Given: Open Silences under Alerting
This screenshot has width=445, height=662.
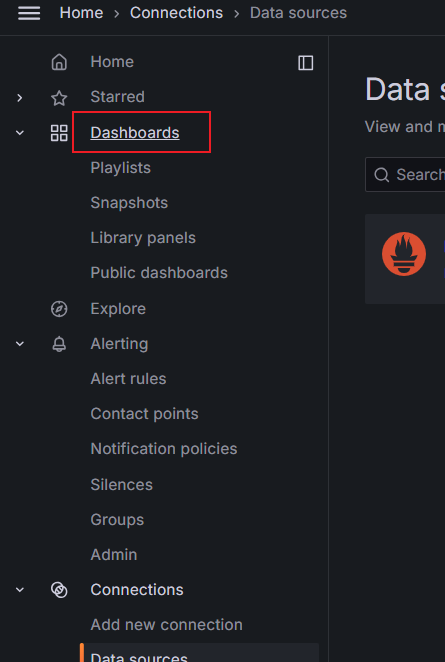Looking at the screenshot, I should click(x=122, y=485).
